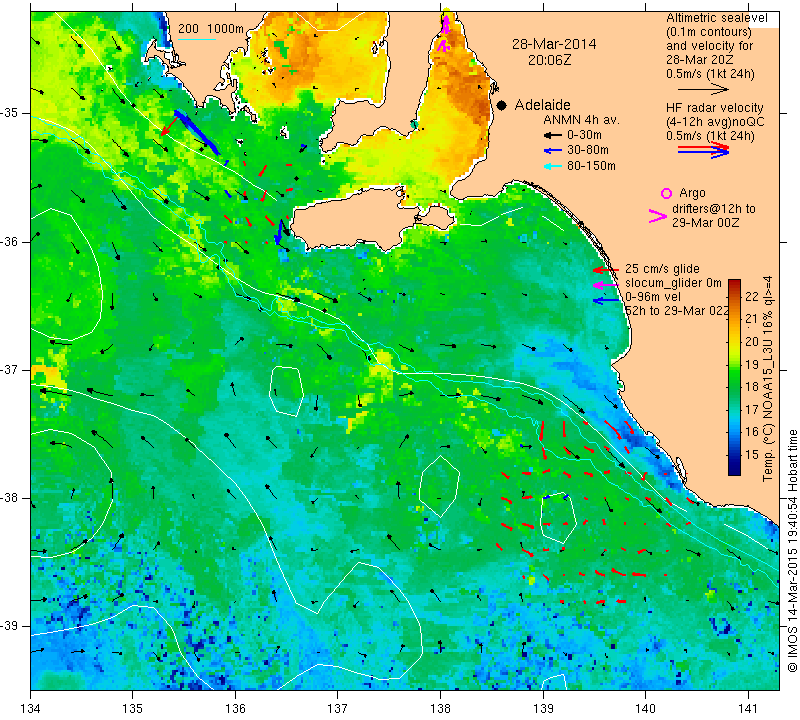Click the '30-80m' depth legend label
The height and width of the screenshot is (720, 800).
click(x=588, y=150)
